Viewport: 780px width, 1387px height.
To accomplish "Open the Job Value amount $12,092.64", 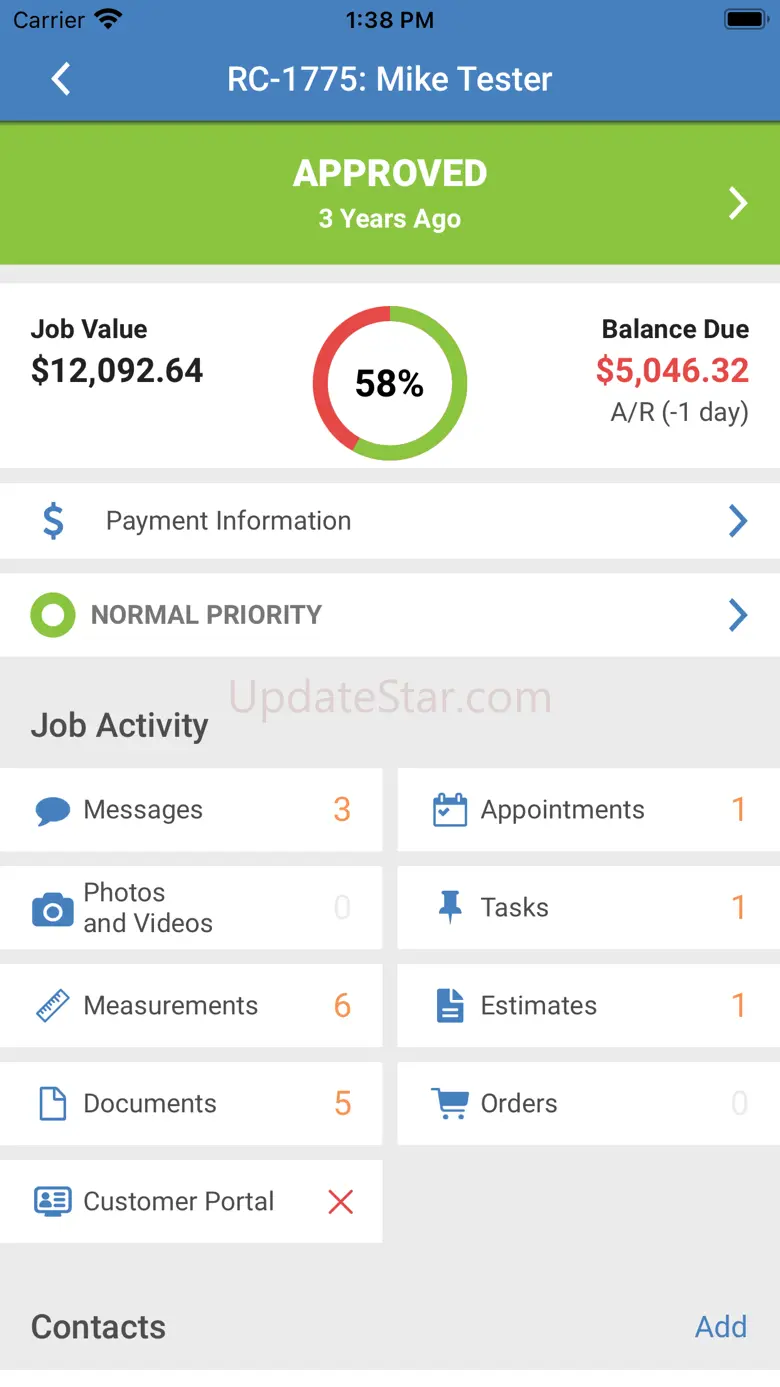I will click(117, 371).
